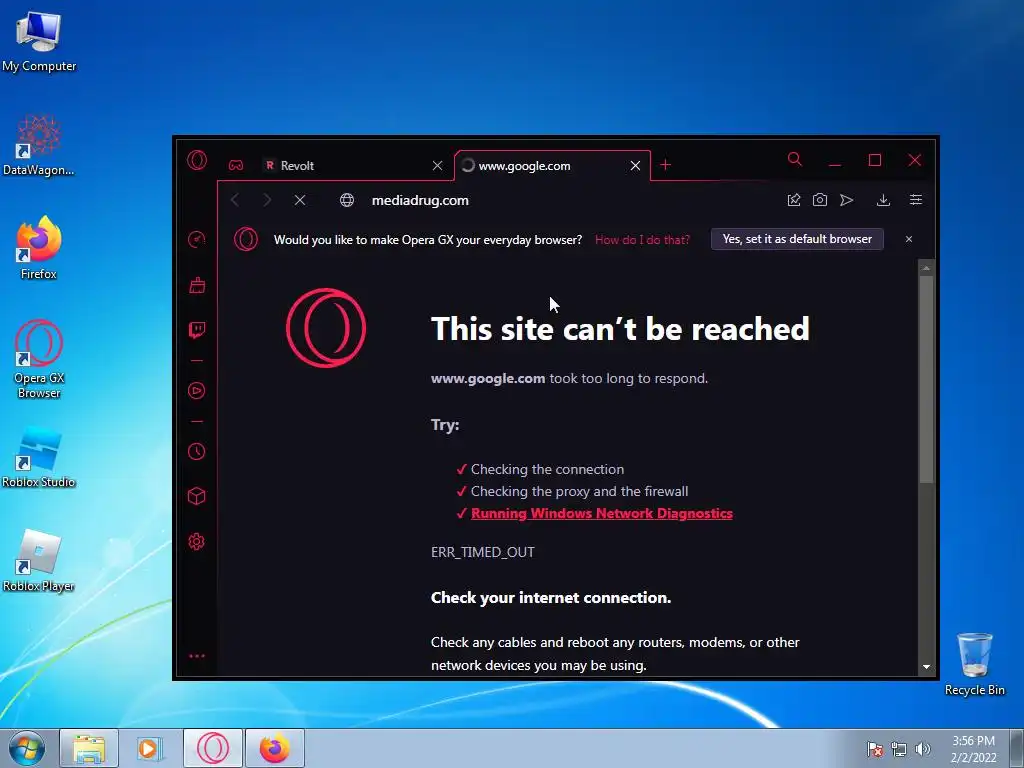Click Opera GX taskbar button
Viewport: 1024px width, 768px height.
(213, 748)
